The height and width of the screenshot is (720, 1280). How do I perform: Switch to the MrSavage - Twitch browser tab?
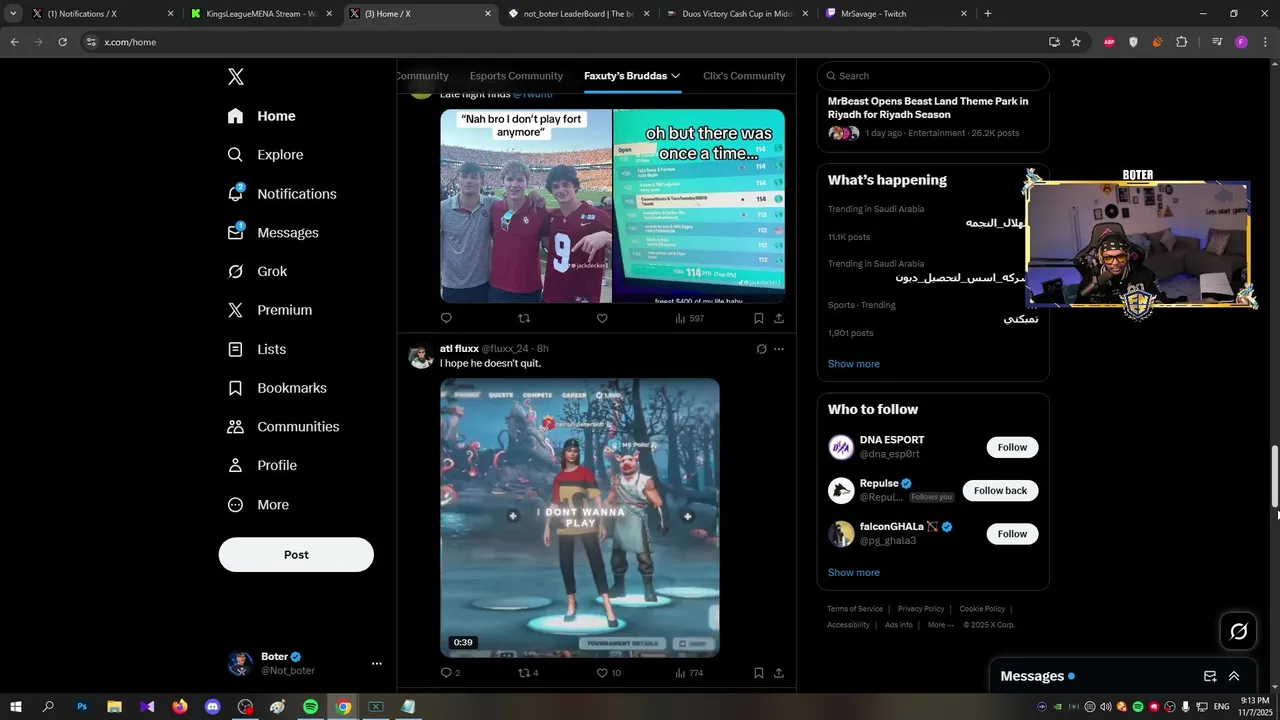coord(898,14)
